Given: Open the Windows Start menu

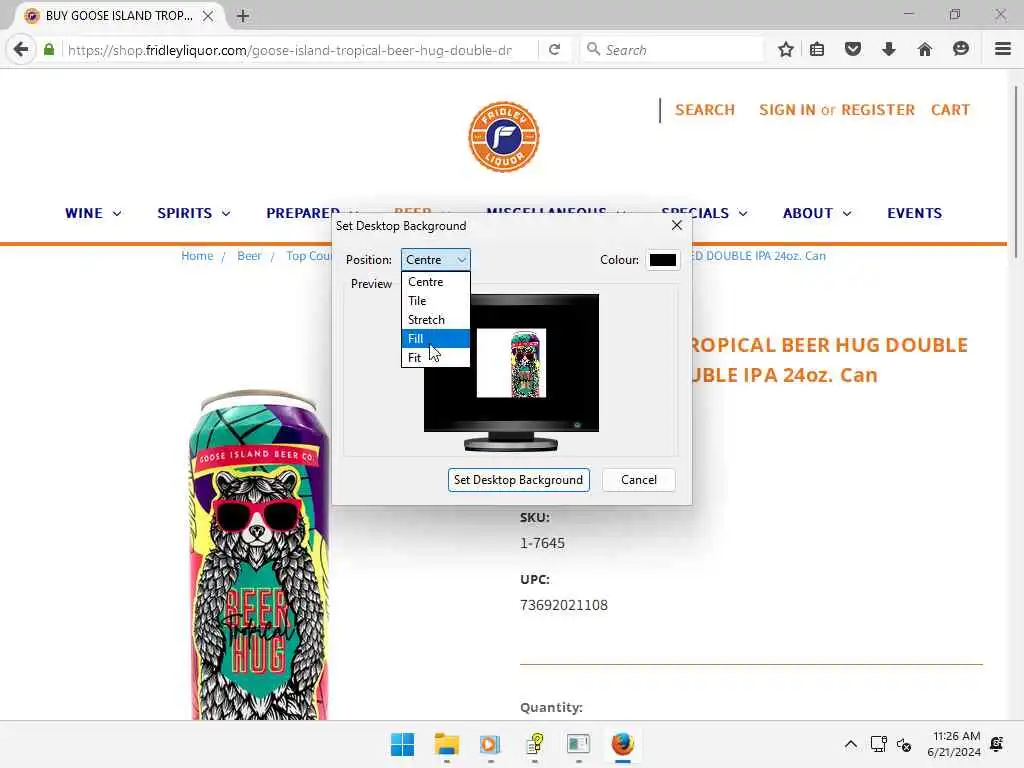Looking at the screenshot, I should coord(402,744).
